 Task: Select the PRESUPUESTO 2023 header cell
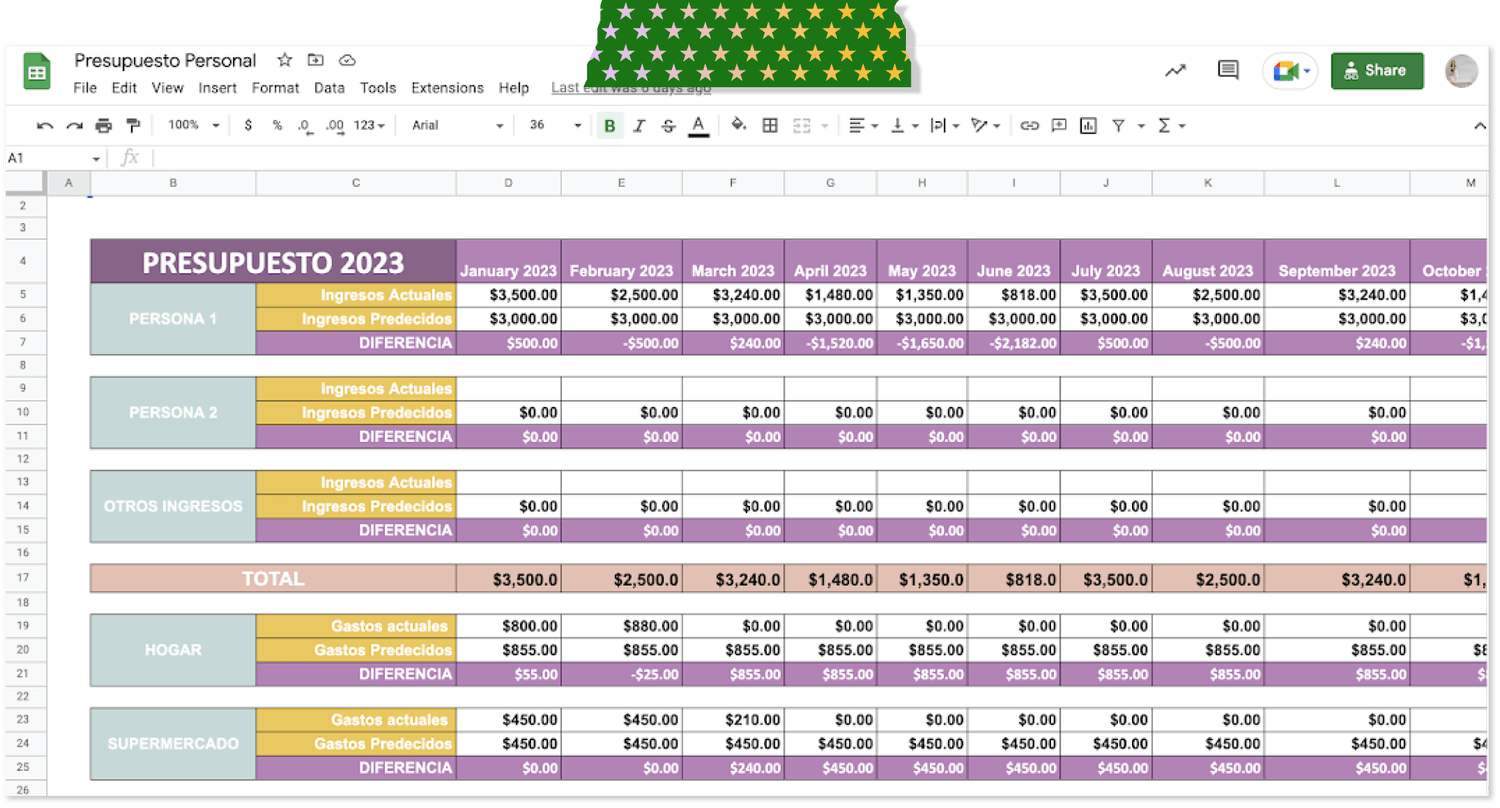pyautogui.click(x=273, y=262)
